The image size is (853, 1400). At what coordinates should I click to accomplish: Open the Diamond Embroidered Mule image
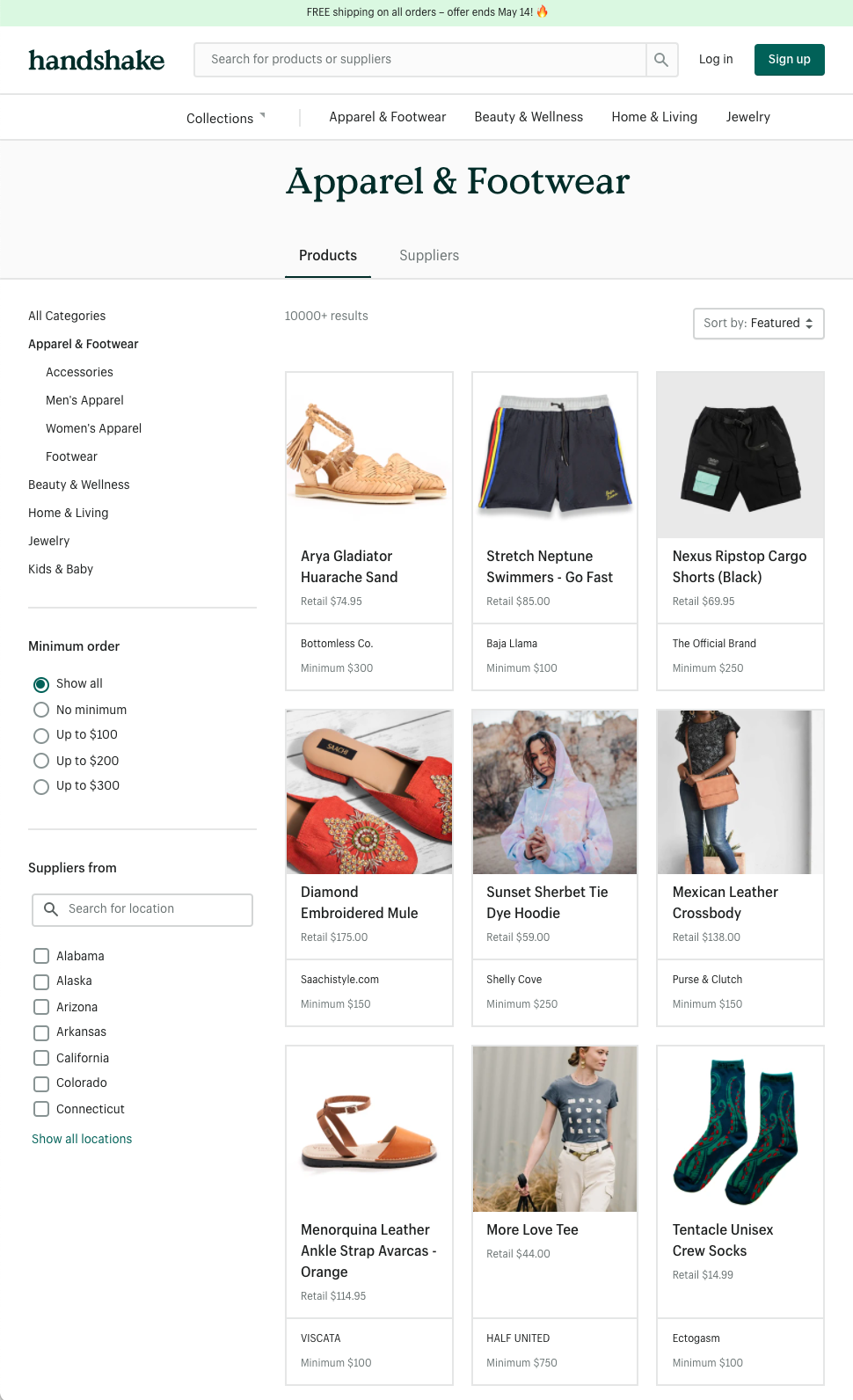point(369,792)
